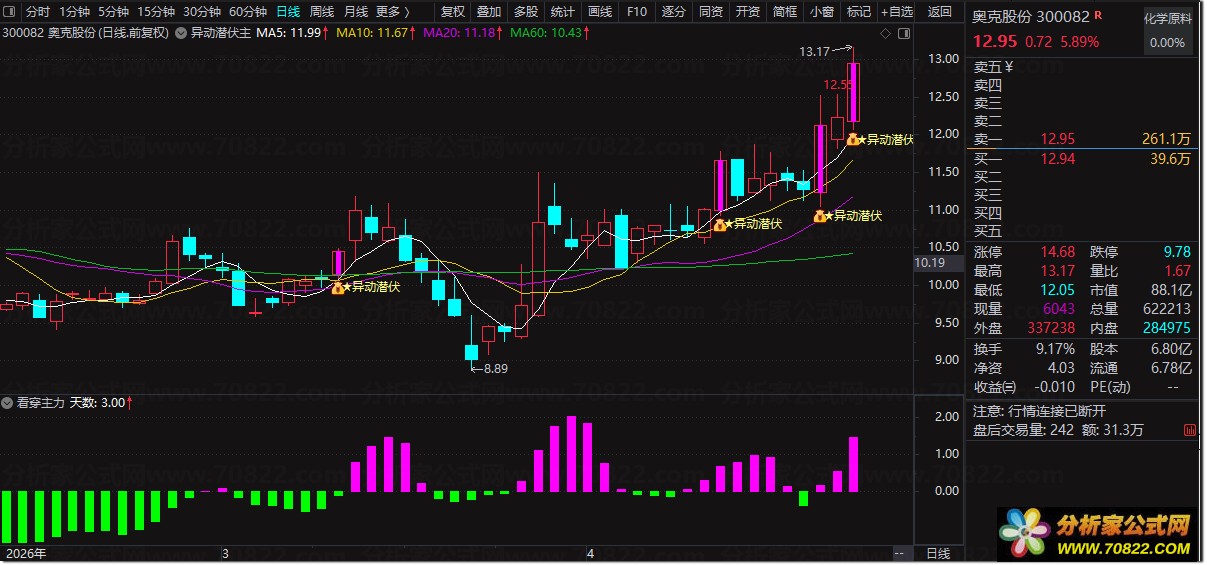Switch to the 周线 weekly chart tab
1207x565 pixels.
(x=321, y=12)
